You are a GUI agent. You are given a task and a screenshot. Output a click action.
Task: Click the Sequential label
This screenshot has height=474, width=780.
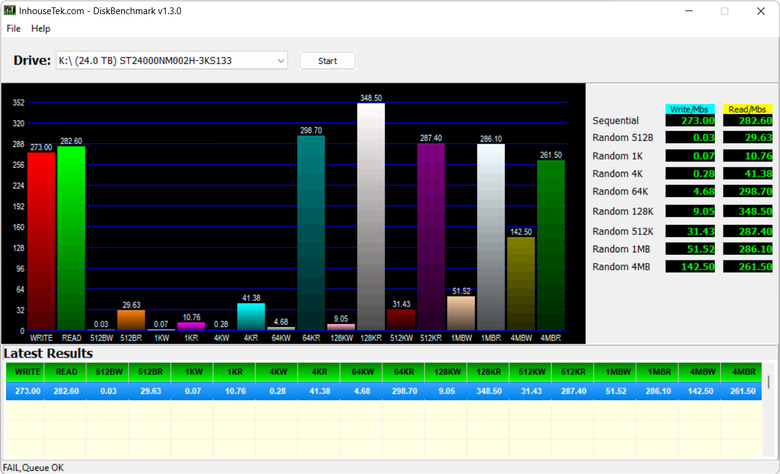(x=615, y=120)
